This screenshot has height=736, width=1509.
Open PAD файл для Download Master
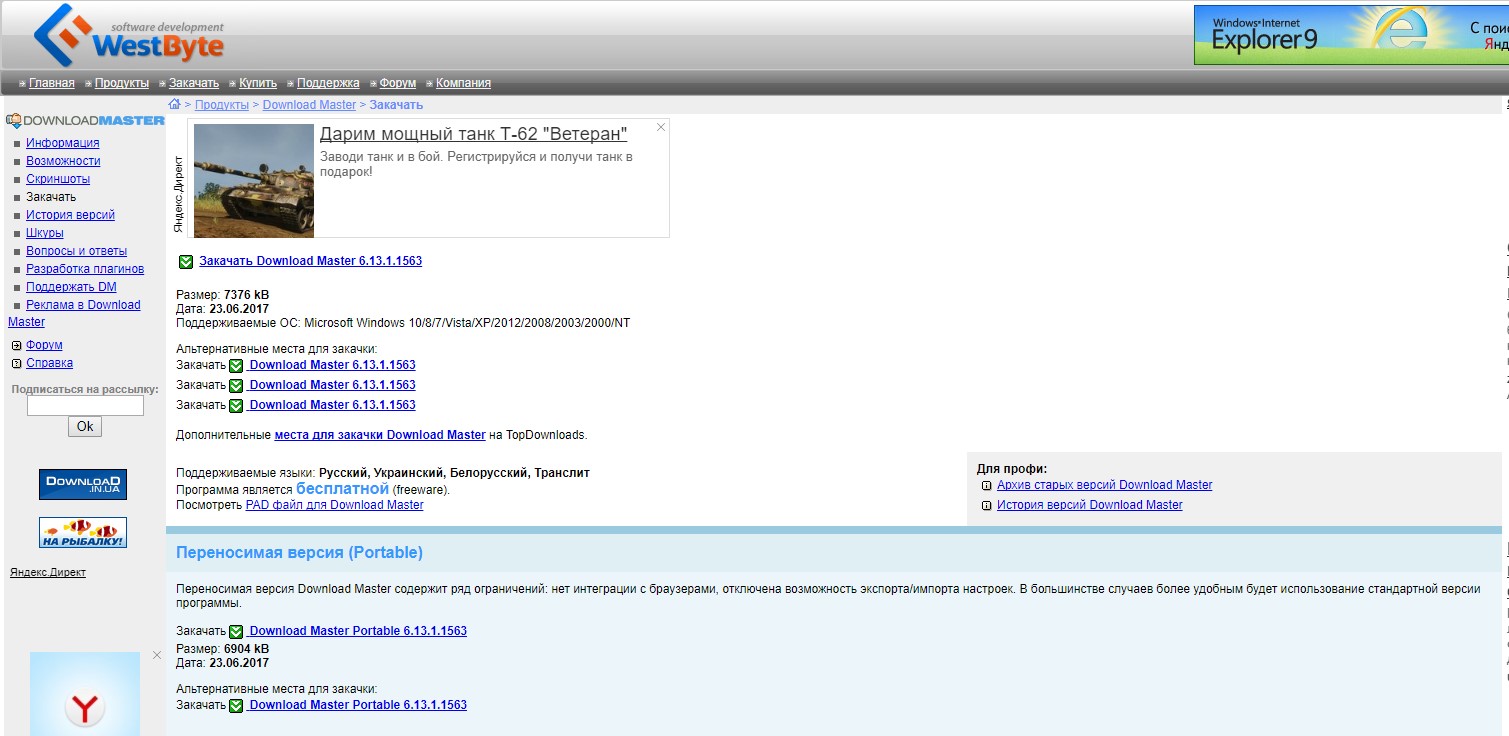pyautogui.click(x=334, y=505)
